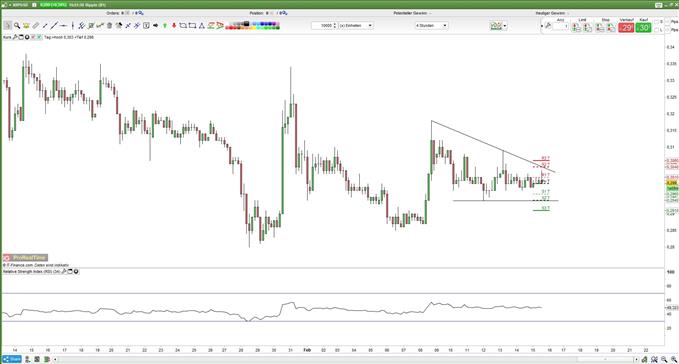The width and height of the screenshot is (679, 364).
Task: Click the trash can delete-objects icon
Action: tap(109, 26)
